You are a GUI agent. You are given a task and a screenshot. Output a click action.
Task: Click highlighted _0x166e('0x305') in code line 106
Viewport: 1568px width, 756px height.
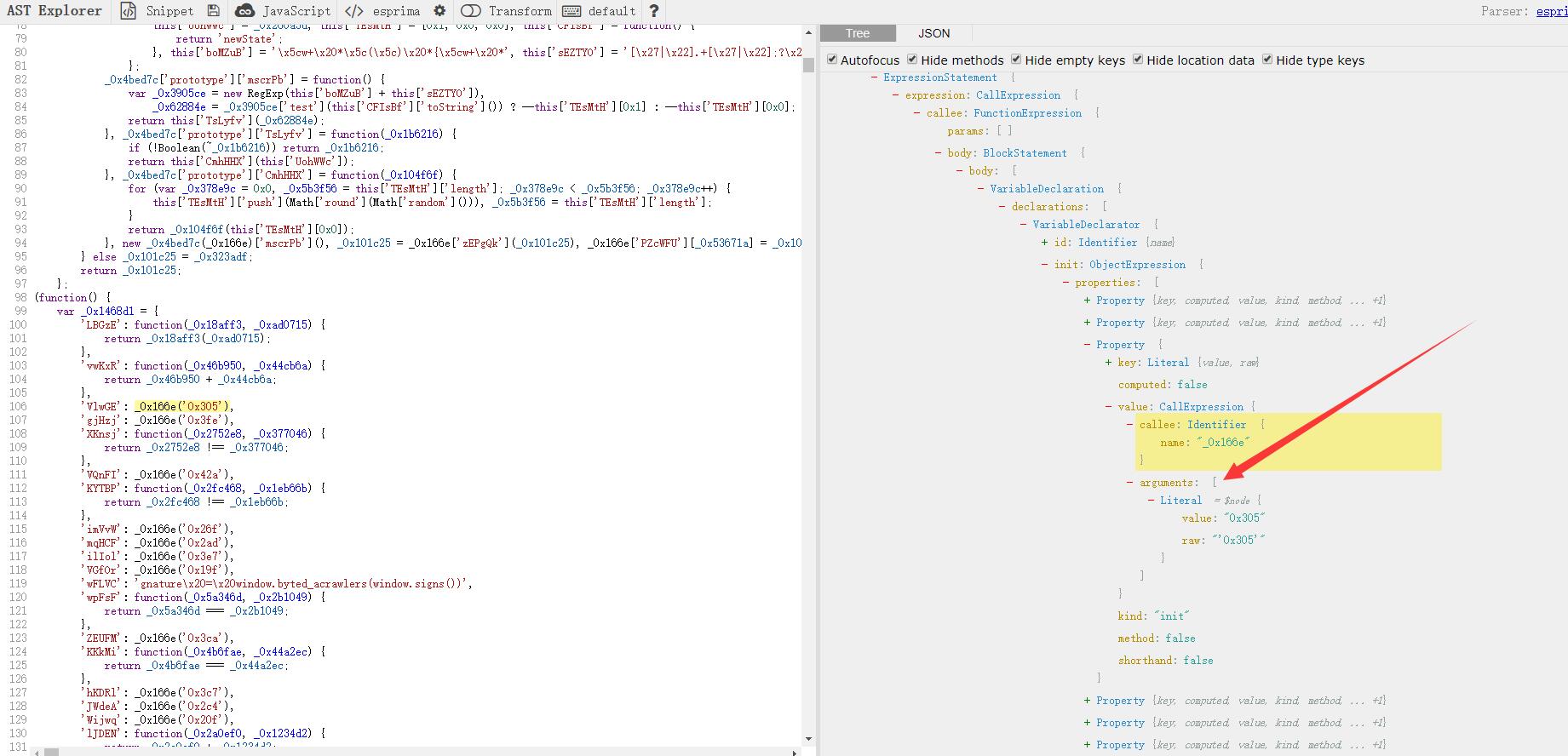183,406
